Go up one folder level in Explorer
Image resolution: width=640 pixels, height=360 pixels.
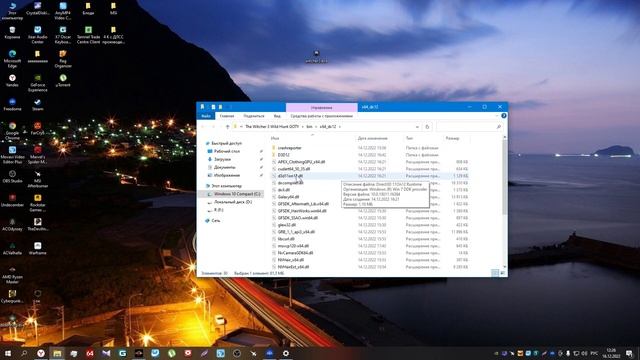pos(227,127)
